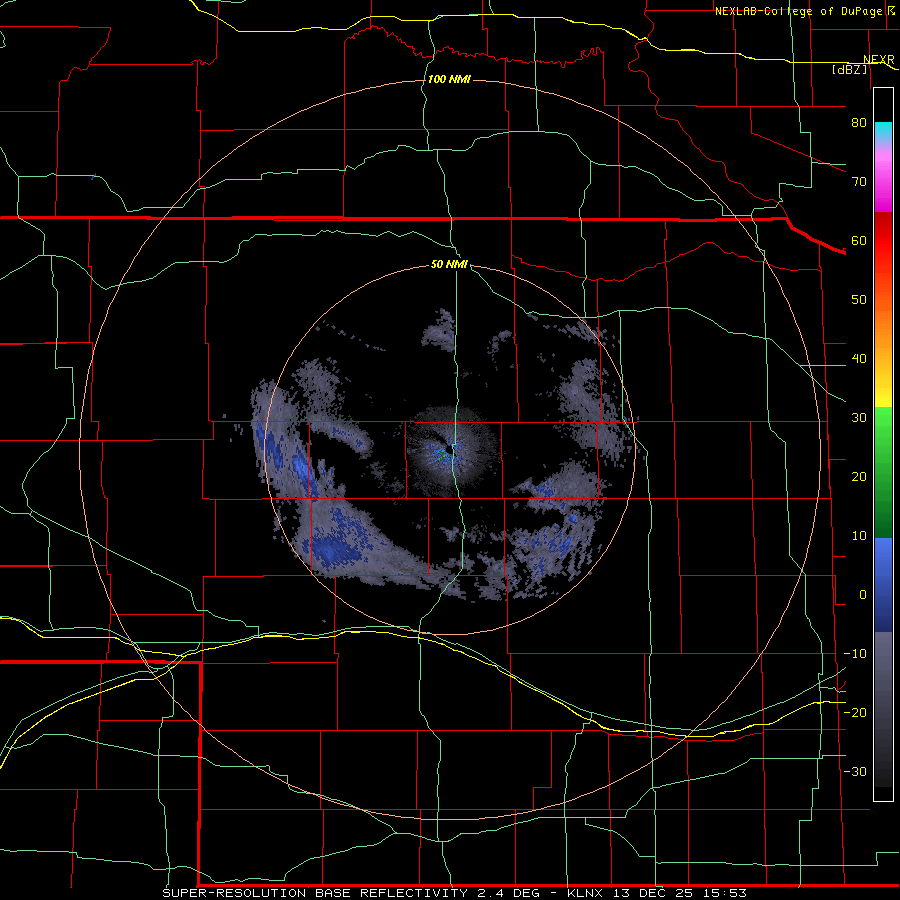This screenshot has height=900, width=900.
Task: Click the '100 NMI' range ring label
Action: tap(449, 79)
